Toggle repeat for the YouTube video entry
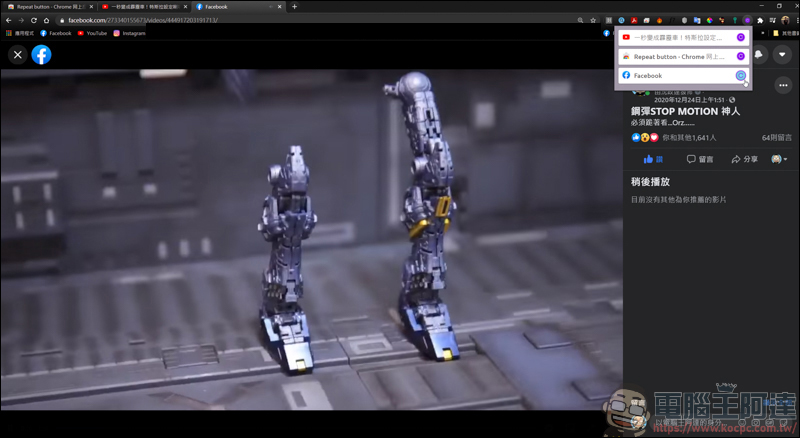The image size is (800, 438). 740,37
